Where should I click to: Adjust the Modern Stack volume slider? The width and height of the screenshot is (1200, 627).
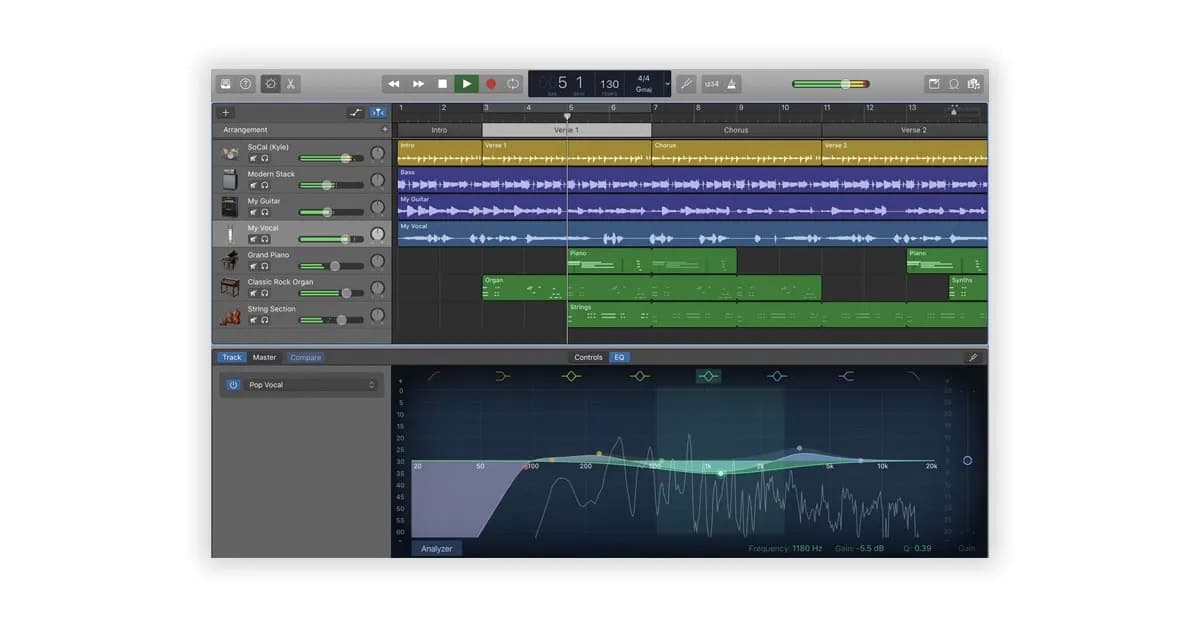[x=326, y=184]
